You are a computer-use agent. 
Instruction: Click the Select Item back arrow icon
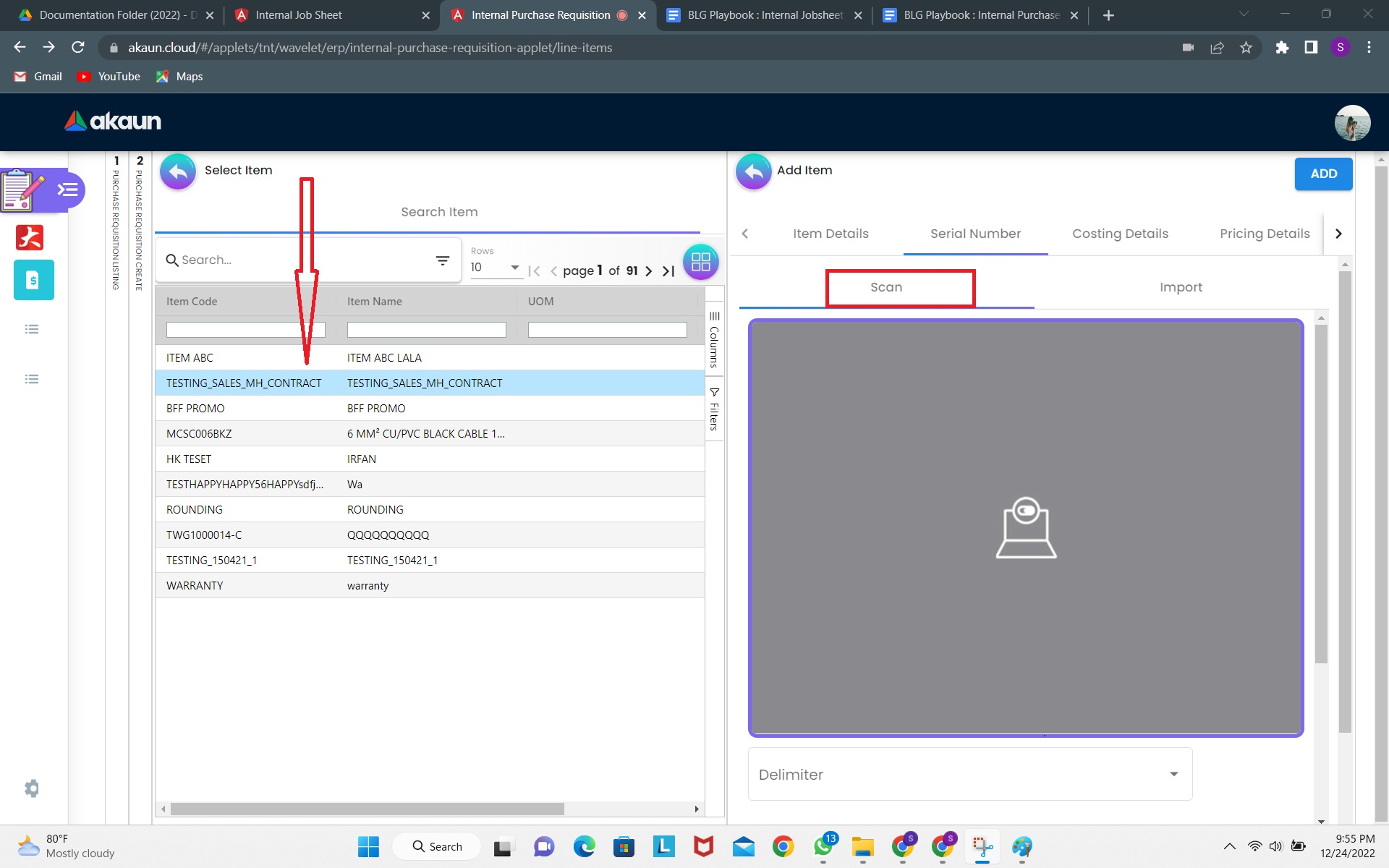[x=178, y=171]
